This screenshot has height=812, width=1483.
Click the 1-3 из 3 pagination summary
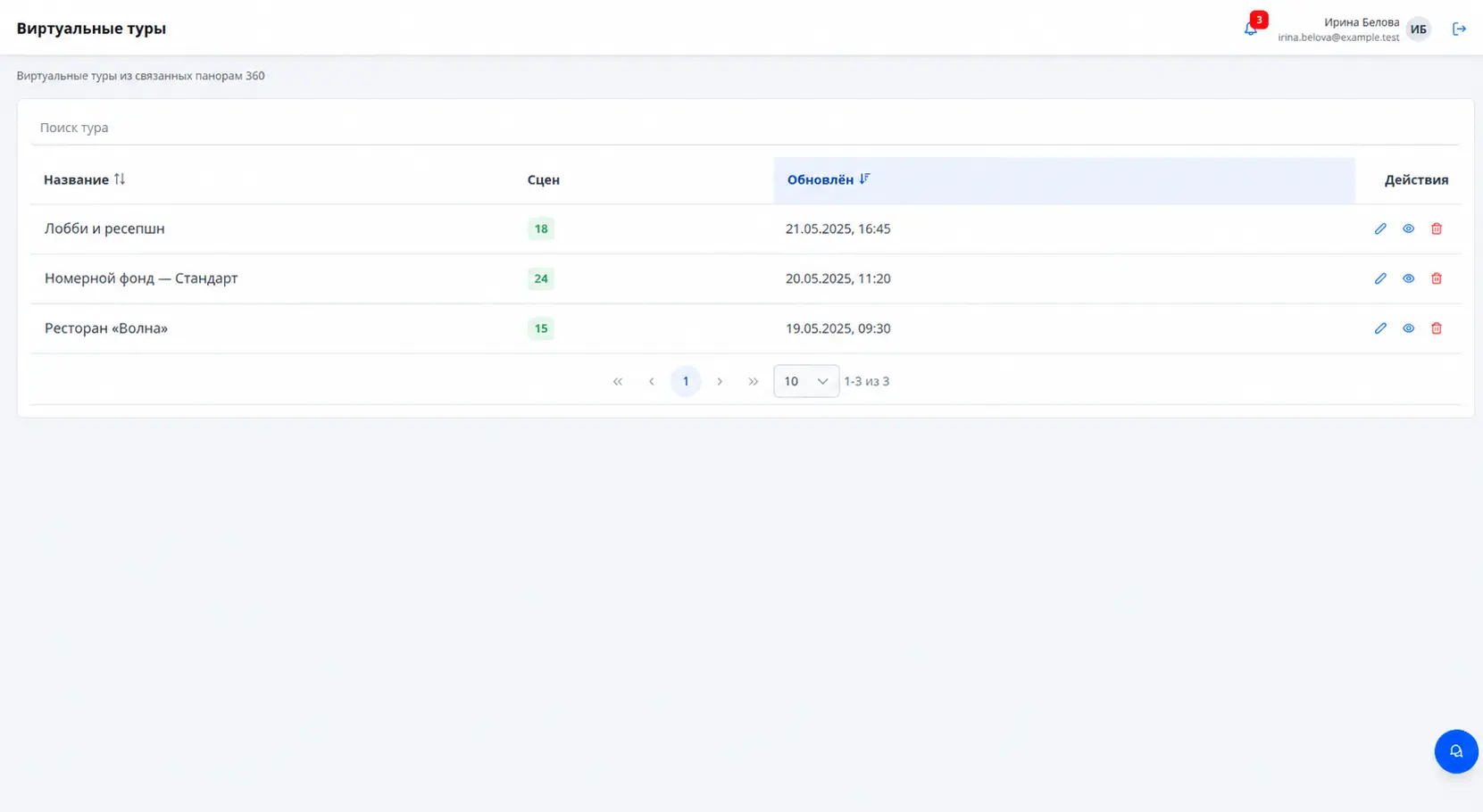[x=866, y=381]
